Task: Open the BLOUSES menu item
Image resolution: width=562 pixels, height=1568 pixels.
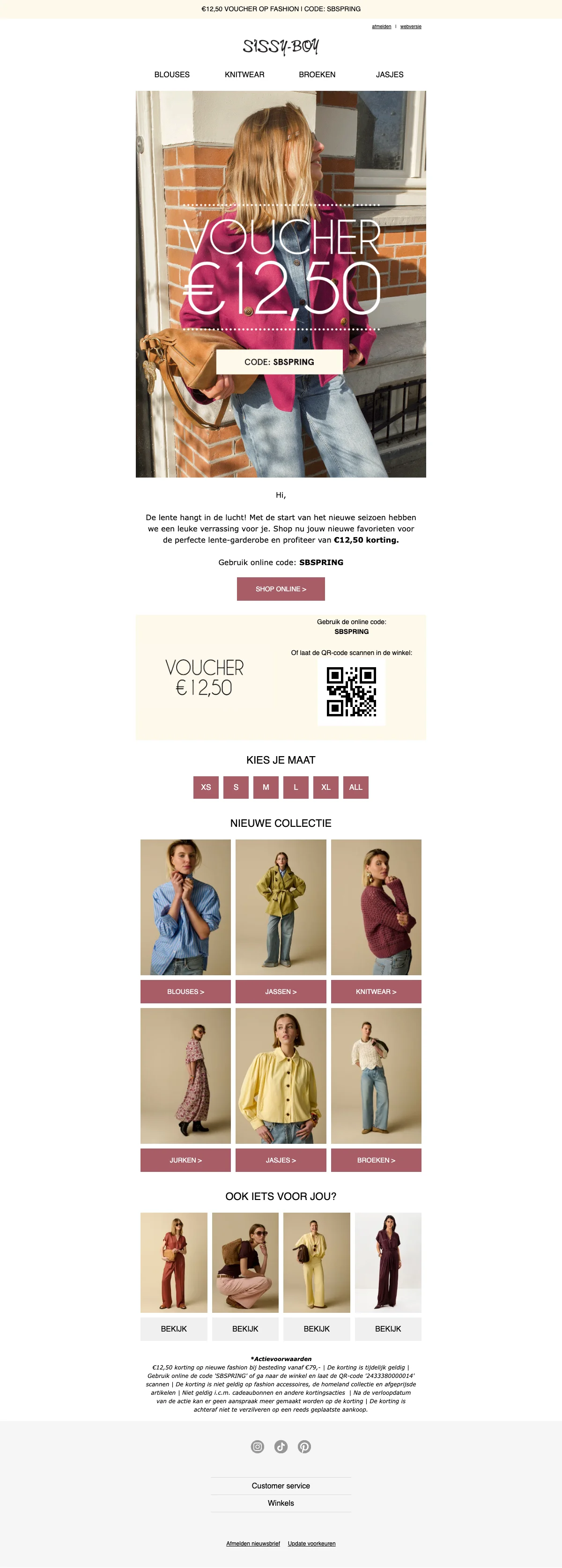Action: (172, 74)
